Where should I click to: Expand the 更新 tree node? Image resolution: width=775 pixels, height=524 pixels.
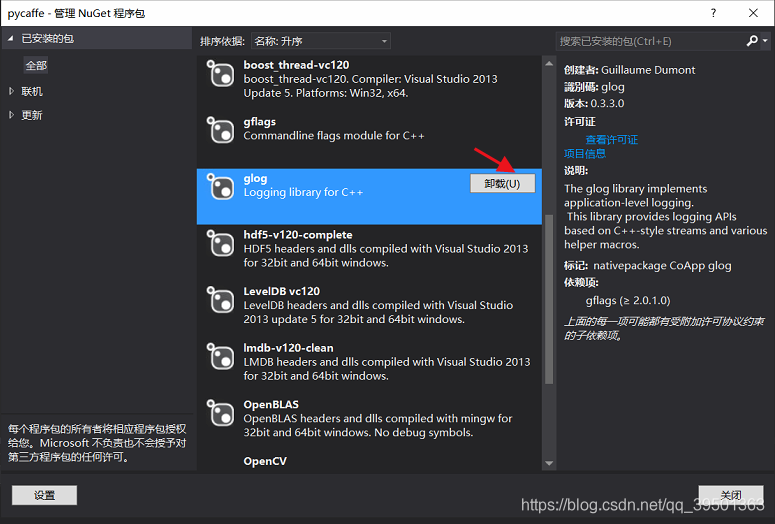[11, 115]
